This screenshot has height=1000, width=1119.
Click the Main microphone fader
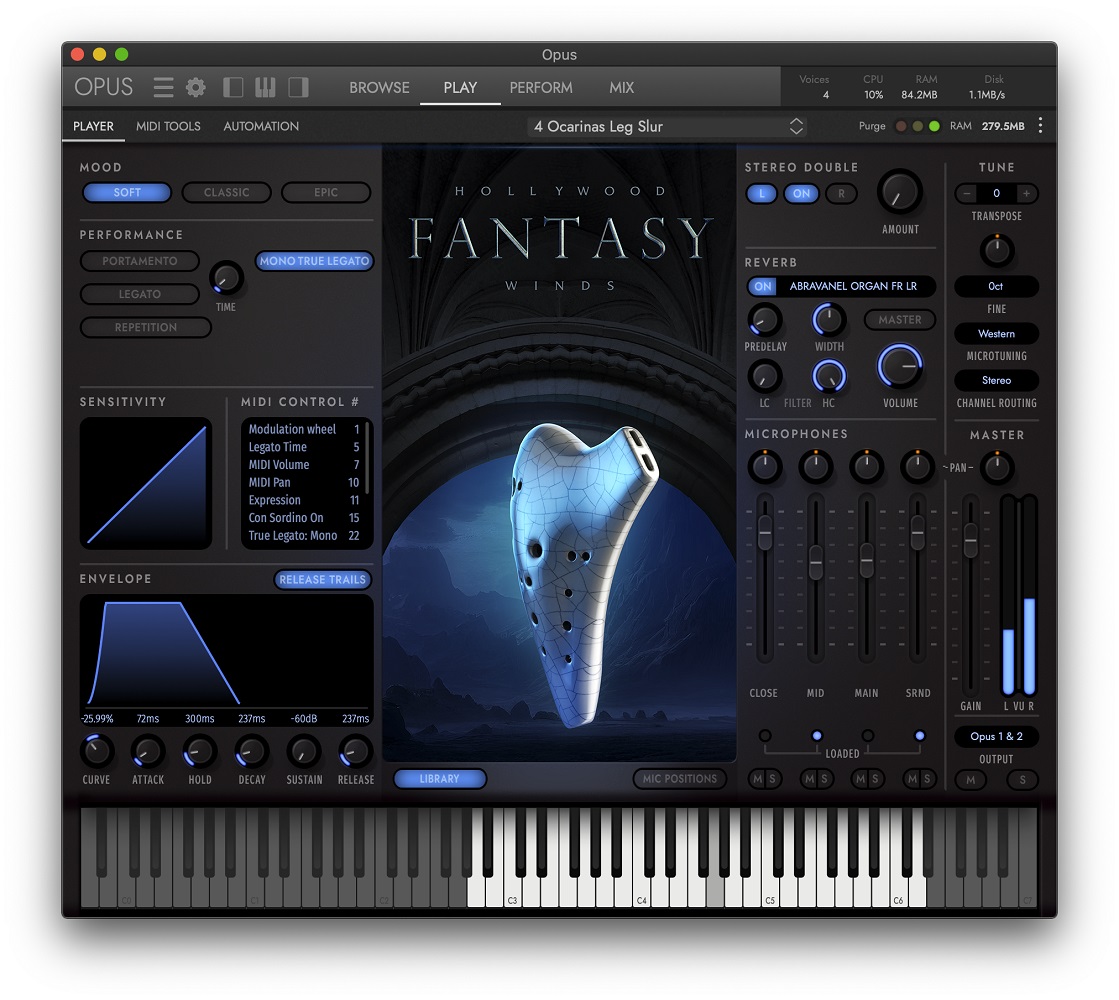point(866,560)
